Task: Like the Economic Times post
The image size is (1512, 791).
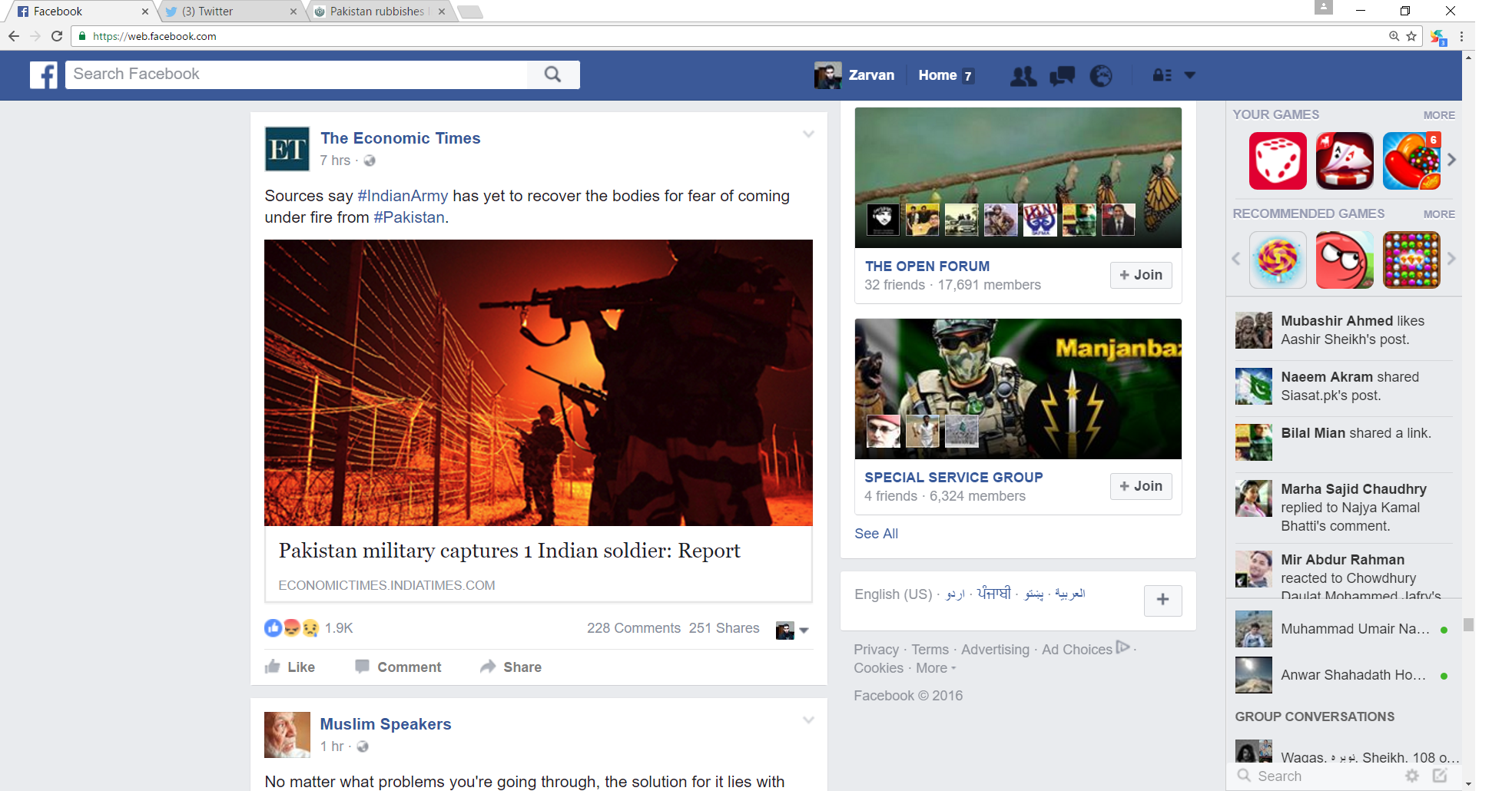Action: (290, 667)
